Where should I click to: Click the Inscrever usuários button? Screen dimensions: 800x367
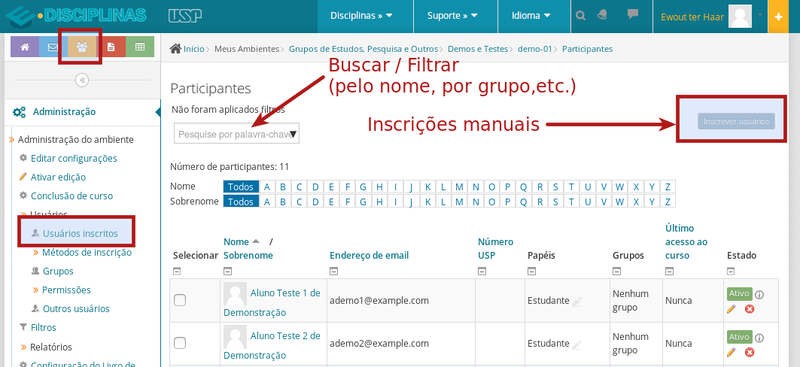point(736,121)
